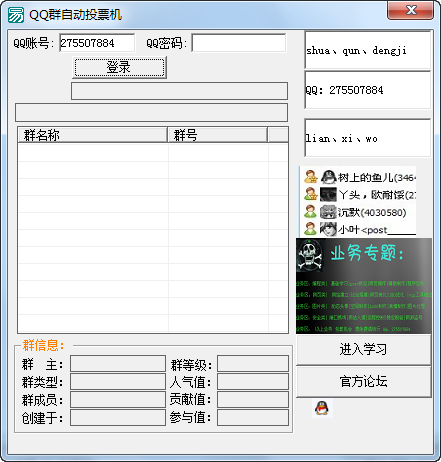Click the 群号 column header
This screenshot has width=441, height=462.
pyautogui.click(x=218, y=135)
